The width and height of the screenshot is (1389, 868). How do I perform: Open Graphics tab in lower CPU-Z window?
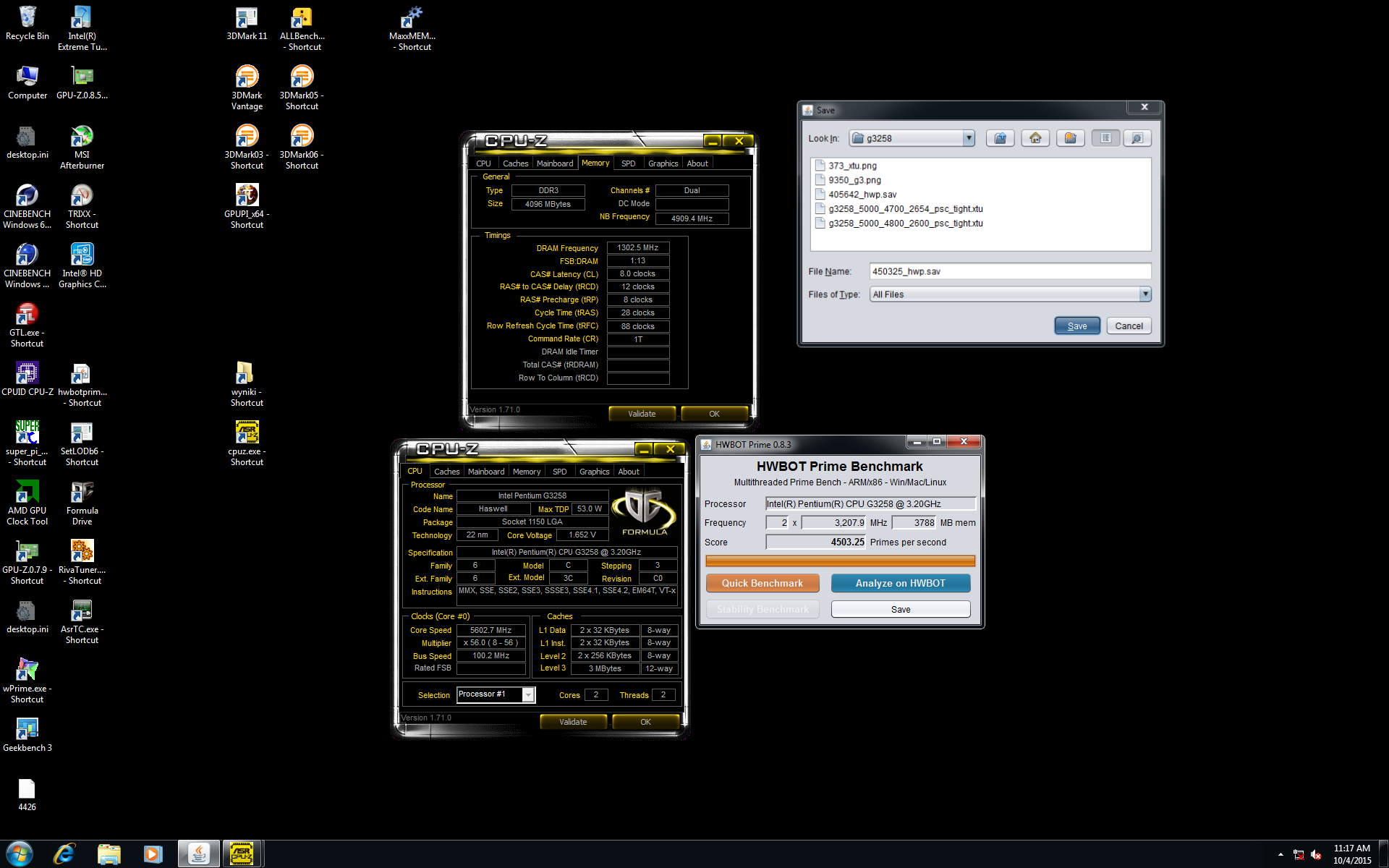[x=594, y=472]
